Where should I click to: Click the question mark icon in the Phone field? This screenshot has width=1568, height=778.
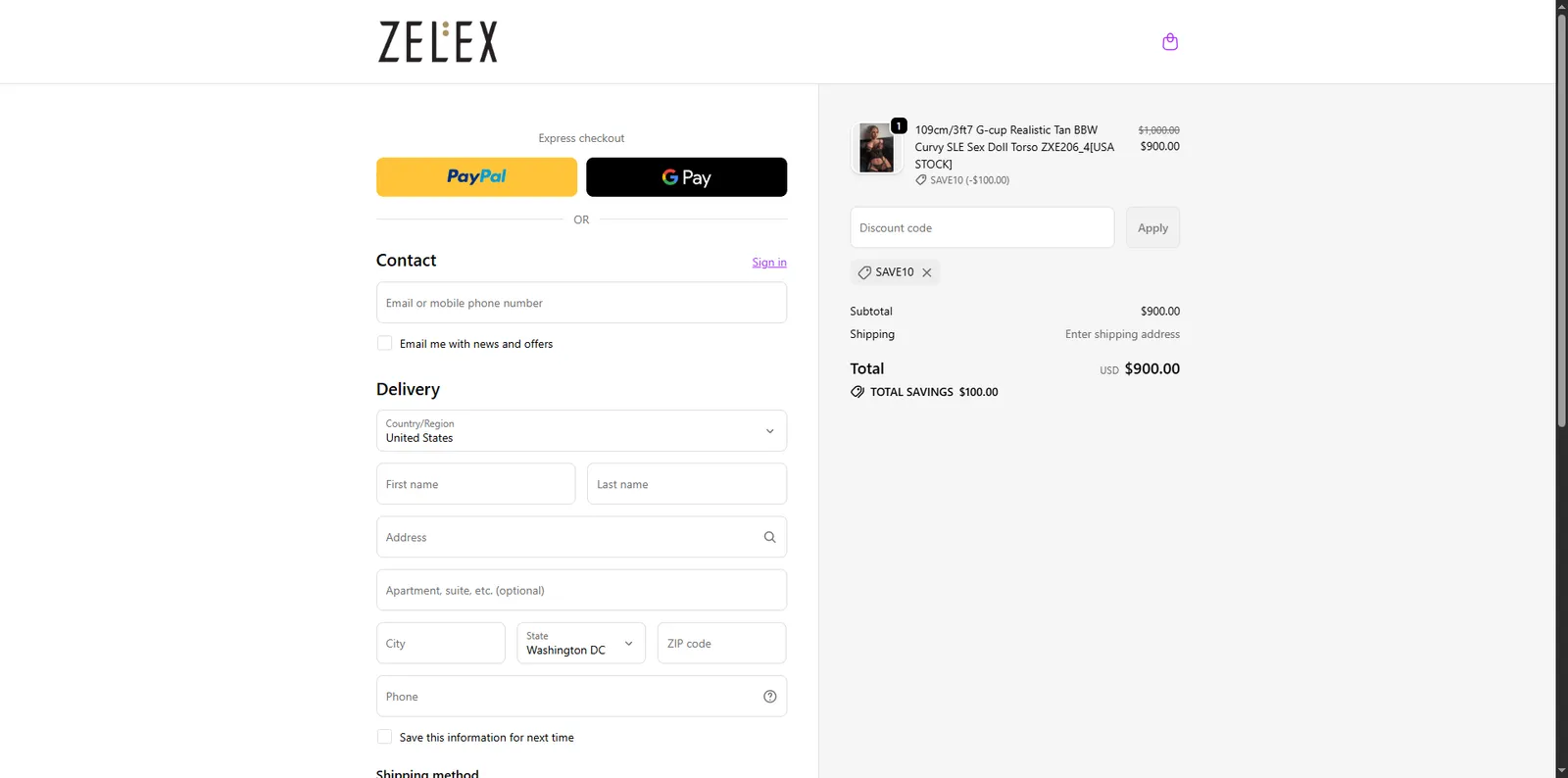769,696
